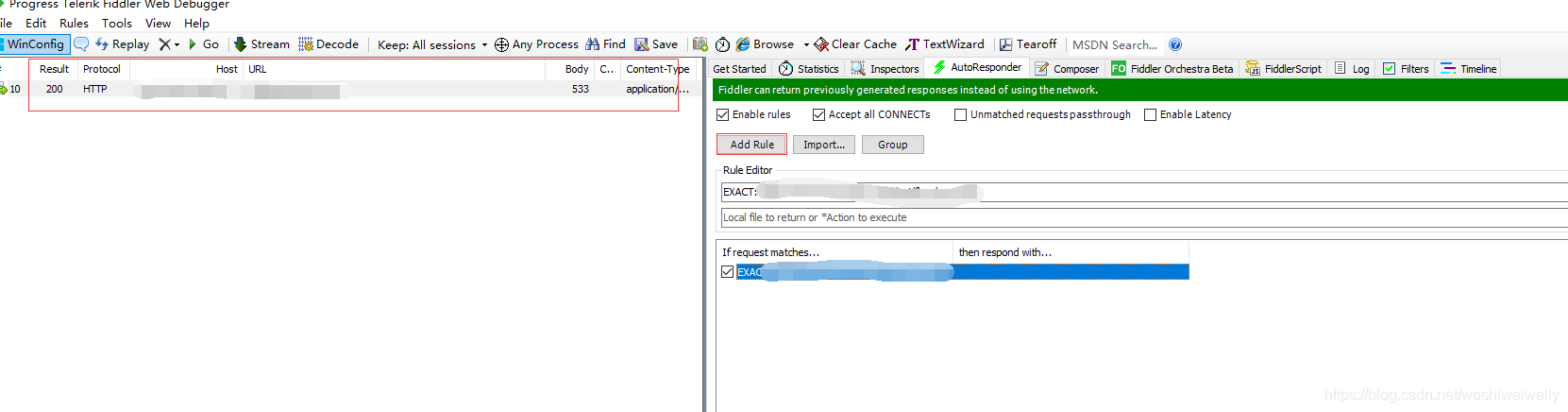Switch to the Filters tab
This screenshot has height=412, width=1568.
pos(1405,68)
